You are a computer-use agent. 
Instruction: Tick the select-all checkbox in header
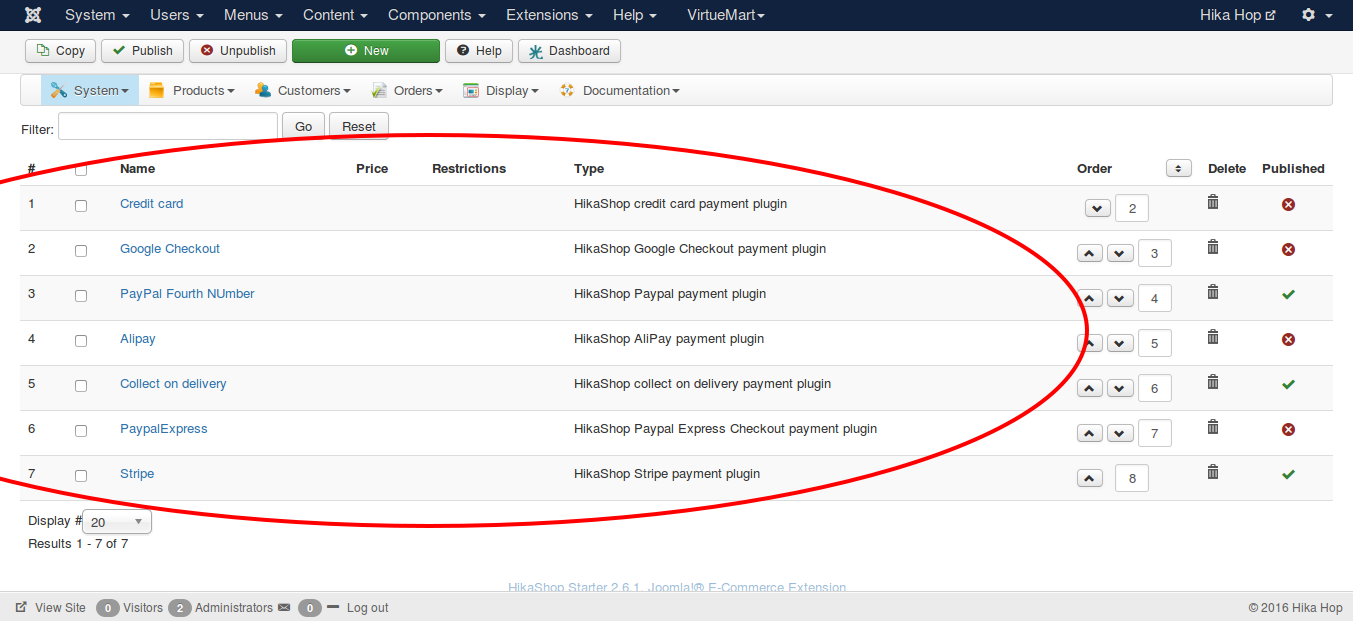pyautogui.click(x=81, y=169)
